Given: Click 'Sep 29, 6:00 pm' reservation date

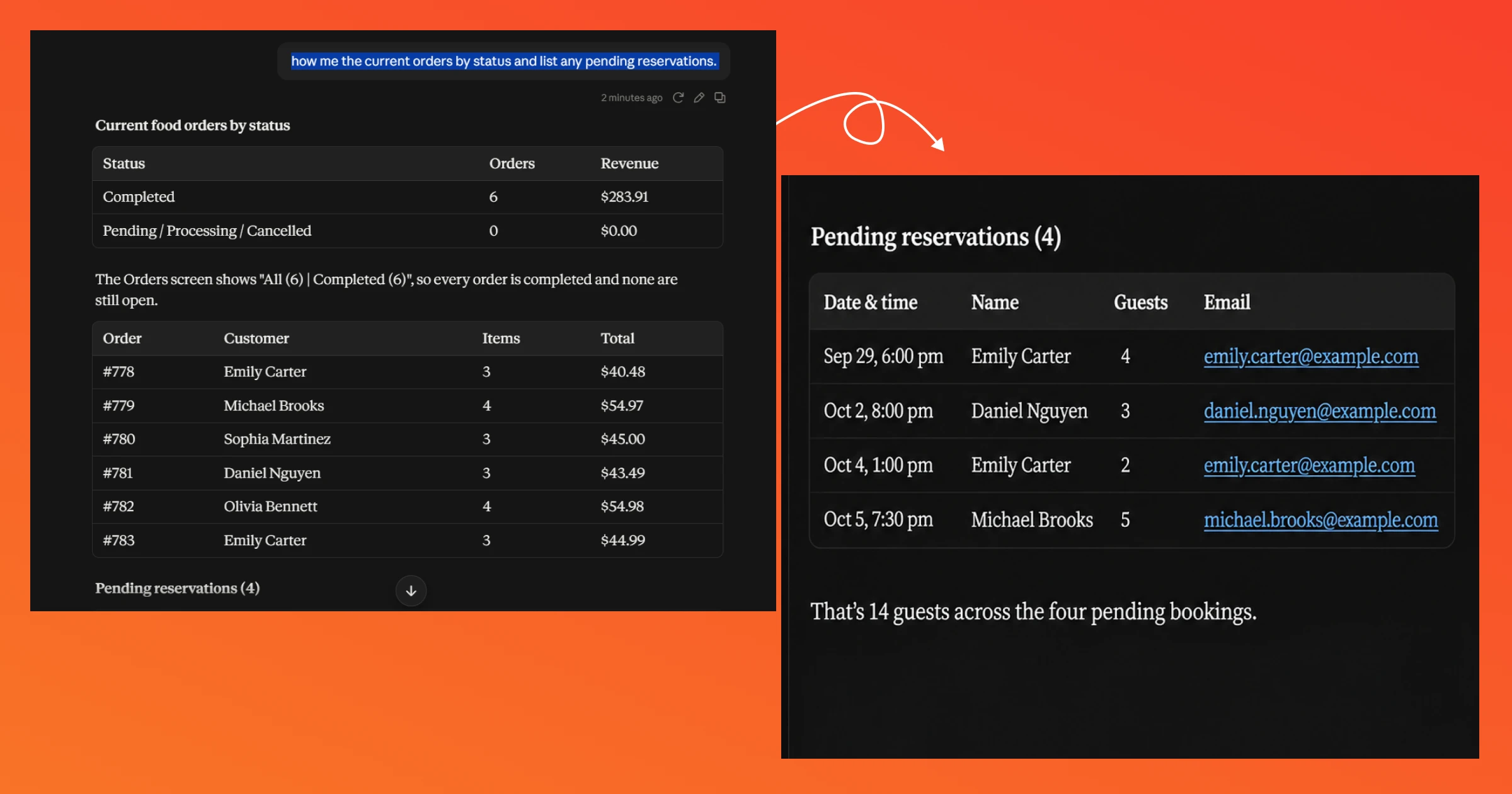Looking at the screenshot, I should pos(883,357).
